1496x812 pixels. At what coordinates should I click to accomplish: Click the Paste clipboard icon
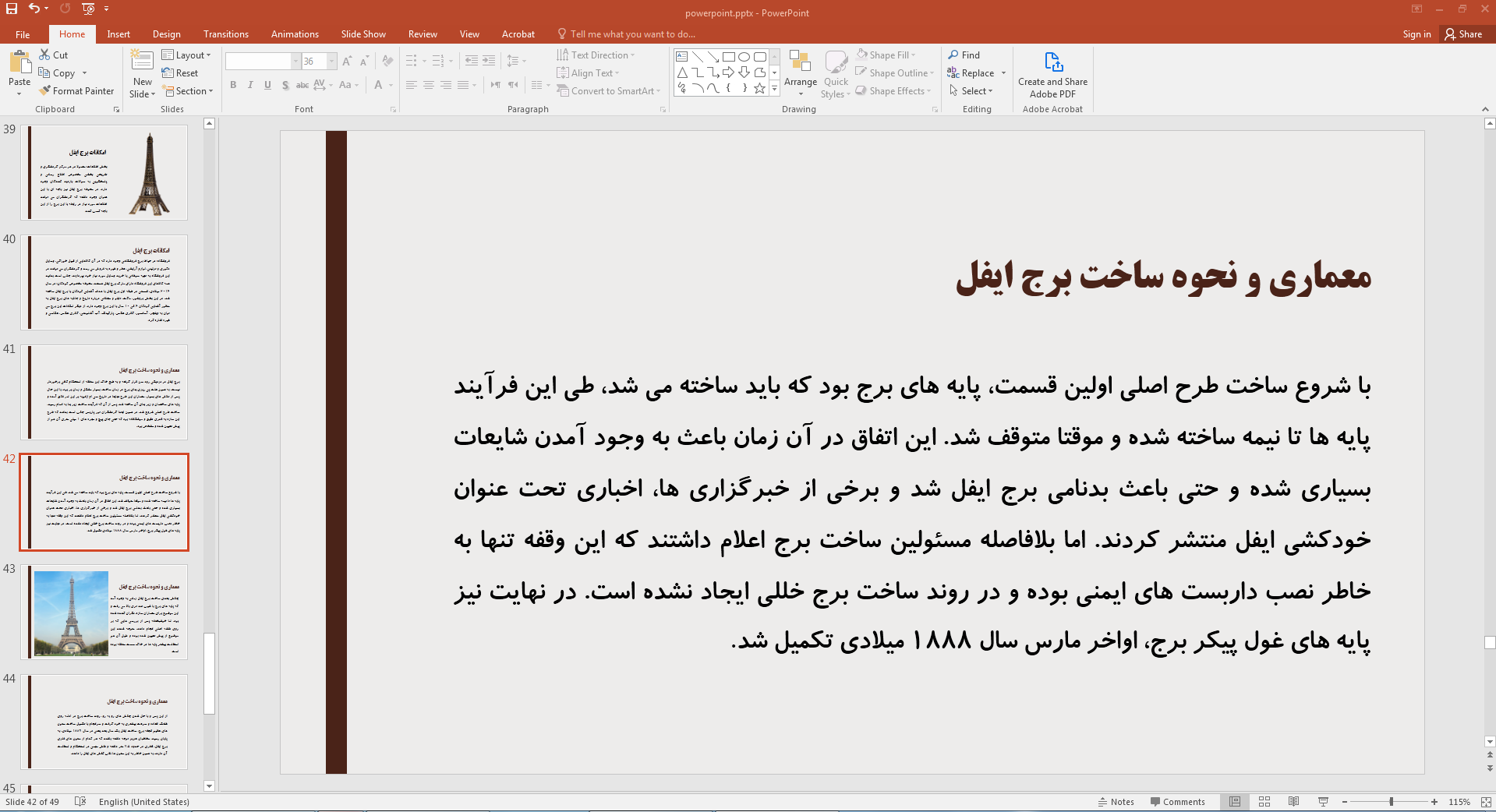tap(19, 62)
